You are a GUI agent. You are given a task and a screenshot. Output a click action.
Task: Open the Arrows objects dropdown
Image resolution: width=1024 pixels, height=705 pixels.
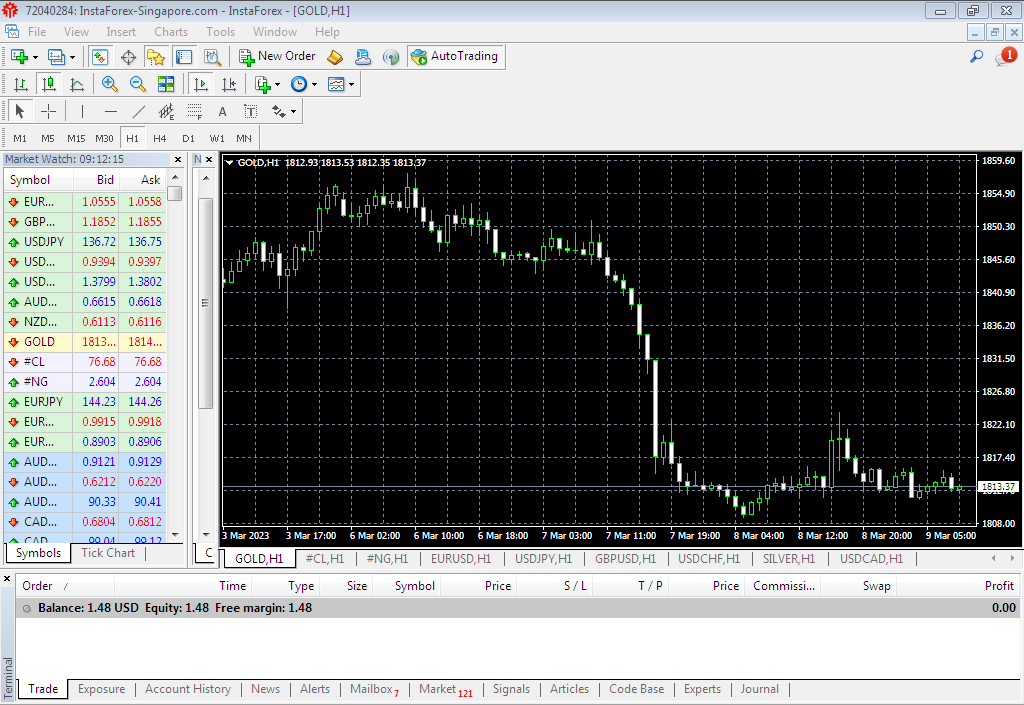[x=284, y=112]
